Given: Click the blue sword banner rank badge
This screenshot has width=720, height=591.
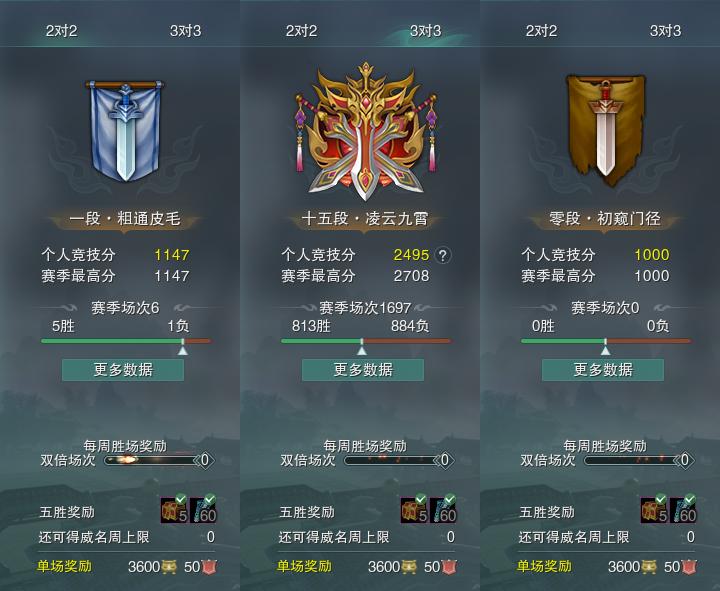Looking at the screenshot, I should [125, 131].
